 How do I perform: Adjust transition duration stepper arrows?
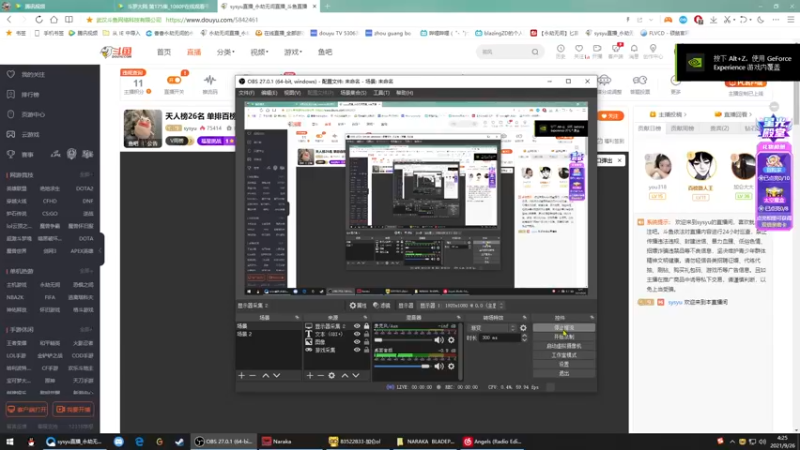pyautogui.click(x=524, y=337)
